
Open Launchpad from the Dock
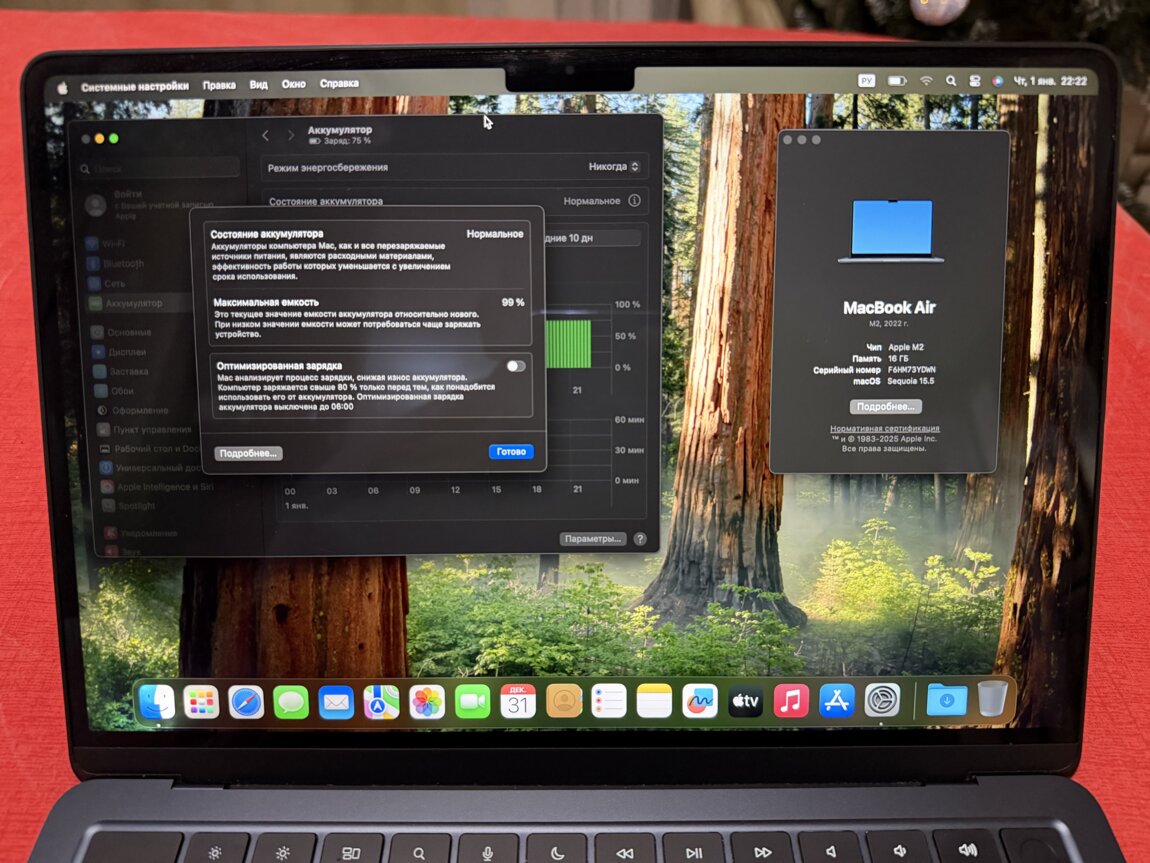pyautogui.click(x=201, y=702)
